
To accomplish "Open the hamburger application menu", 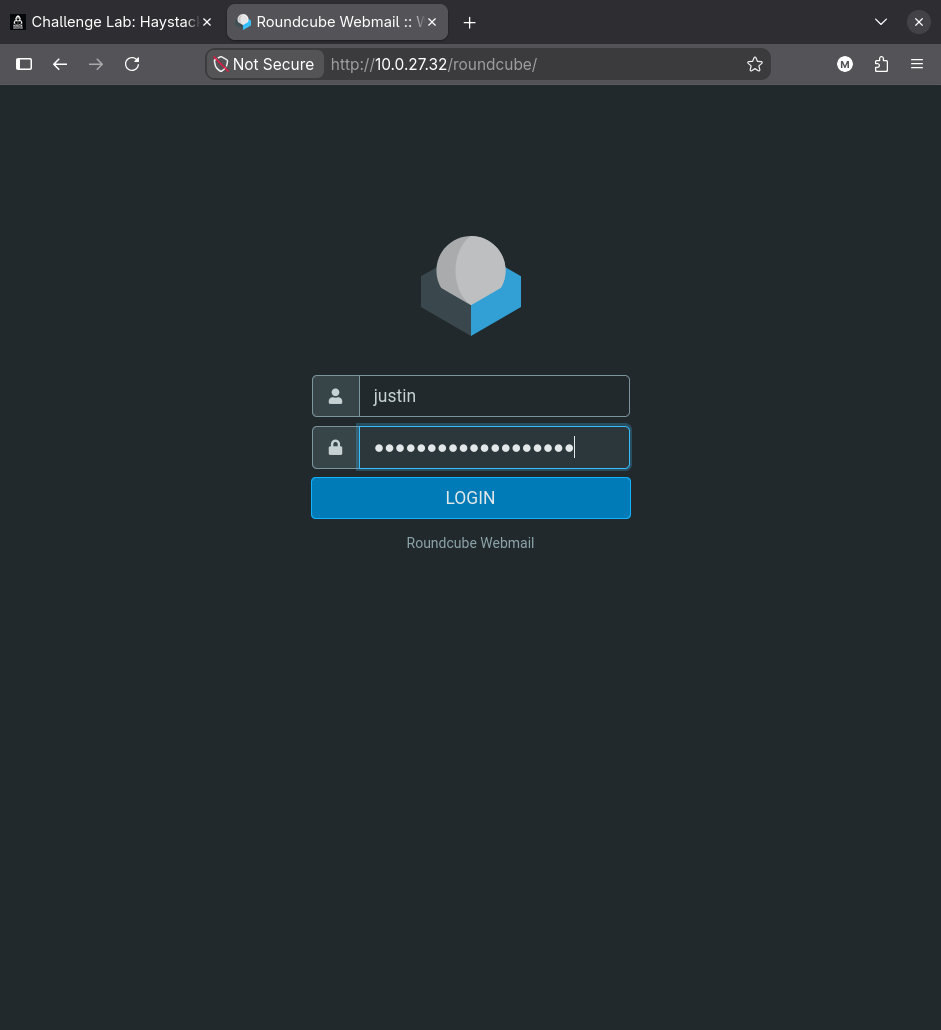I will pos(917,64).
